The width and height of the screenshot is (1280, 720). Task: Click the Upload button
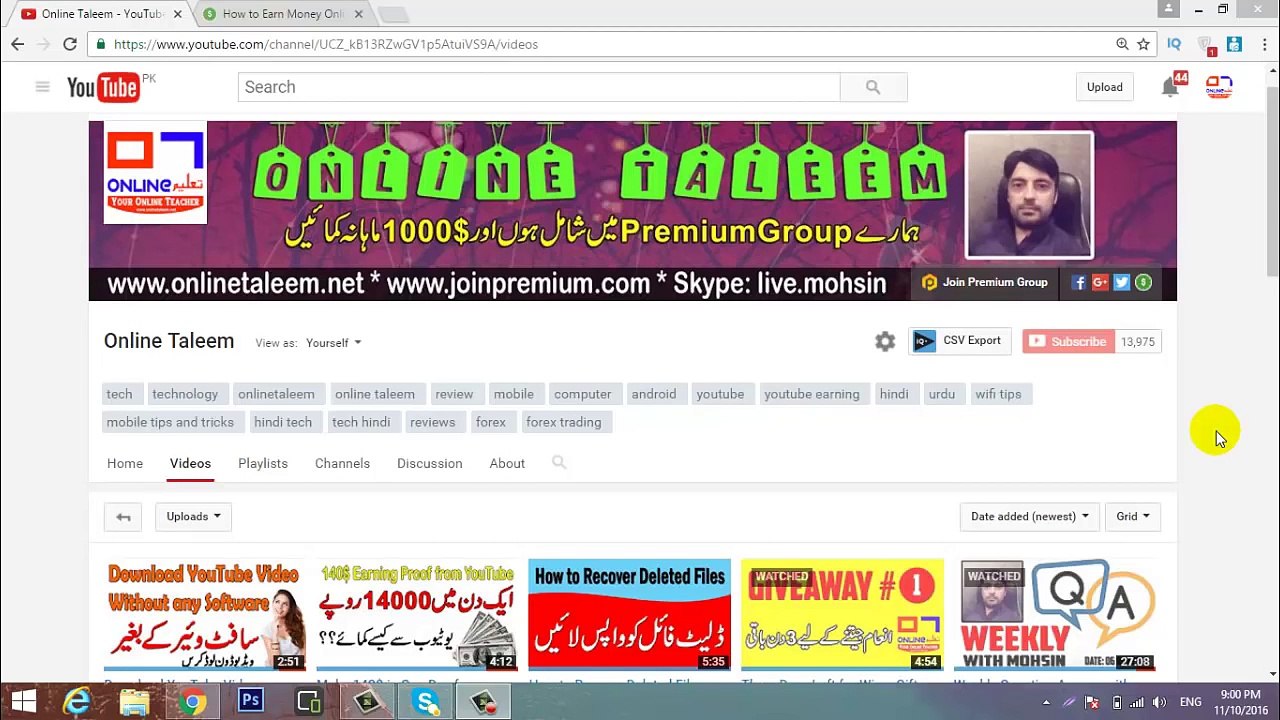click(1105, 87)
